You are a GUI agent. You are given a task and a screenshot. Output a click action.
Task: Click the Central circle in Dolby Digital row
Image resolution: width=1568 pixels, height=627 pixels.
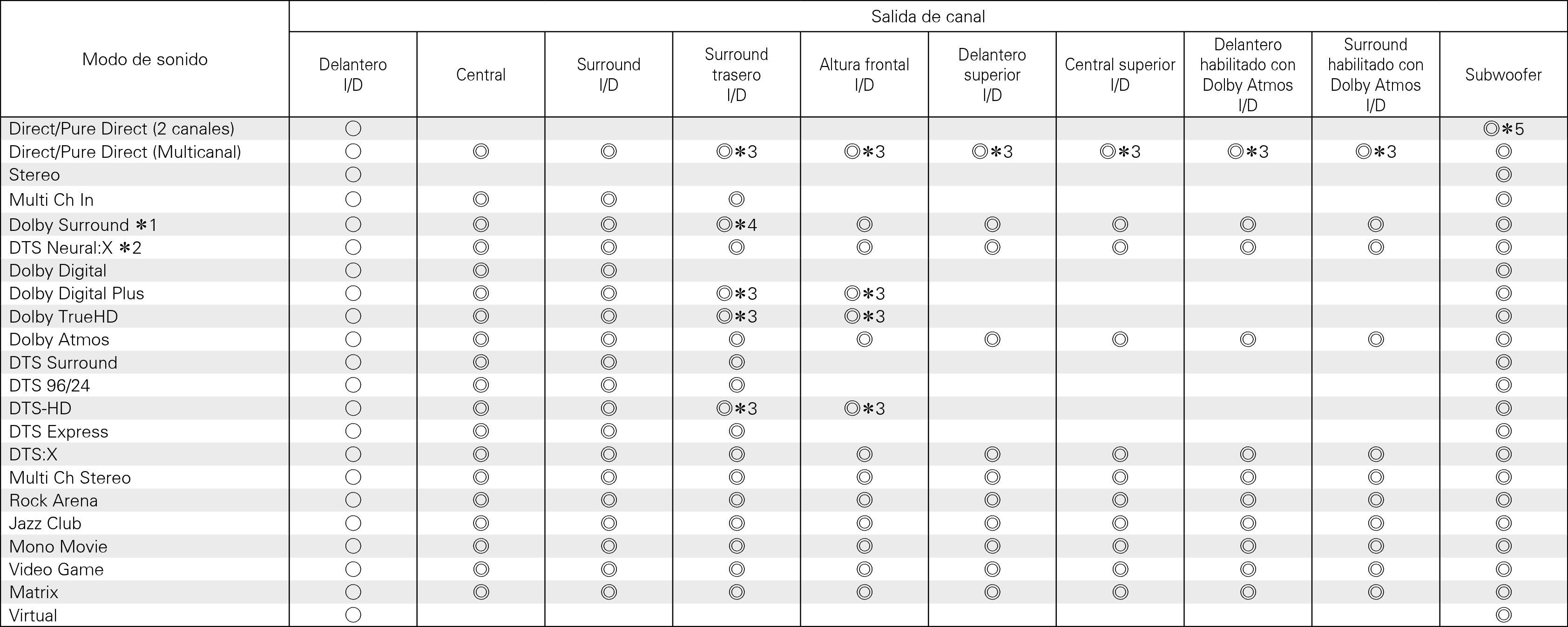pos(481,270)
